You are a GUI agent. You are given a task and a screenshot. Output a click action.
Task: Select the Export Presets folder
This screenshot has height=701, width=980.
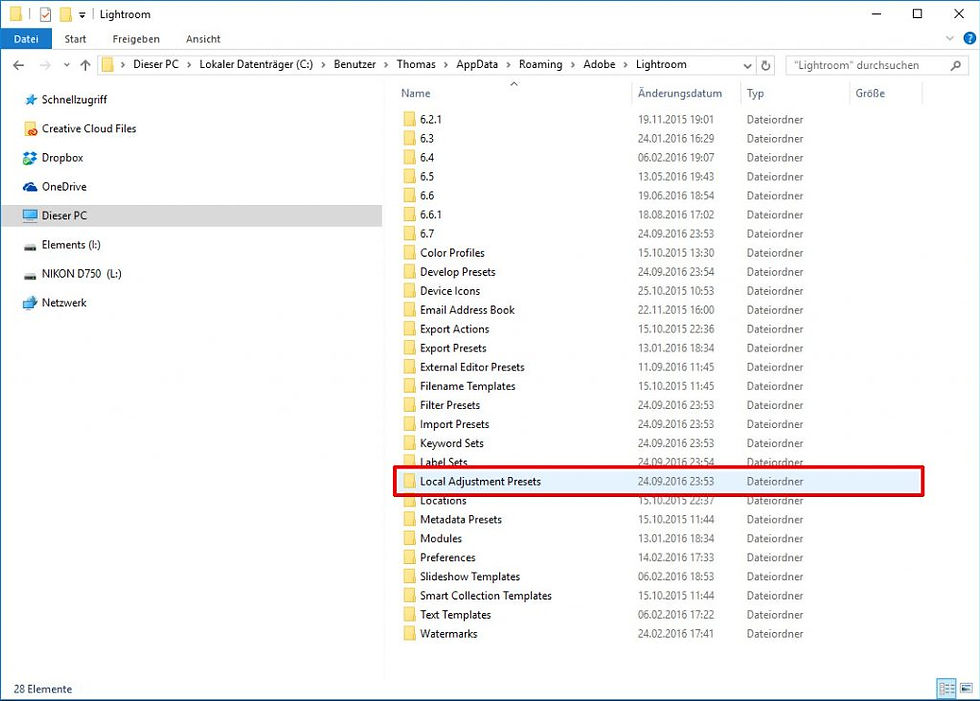pos(452,348)
